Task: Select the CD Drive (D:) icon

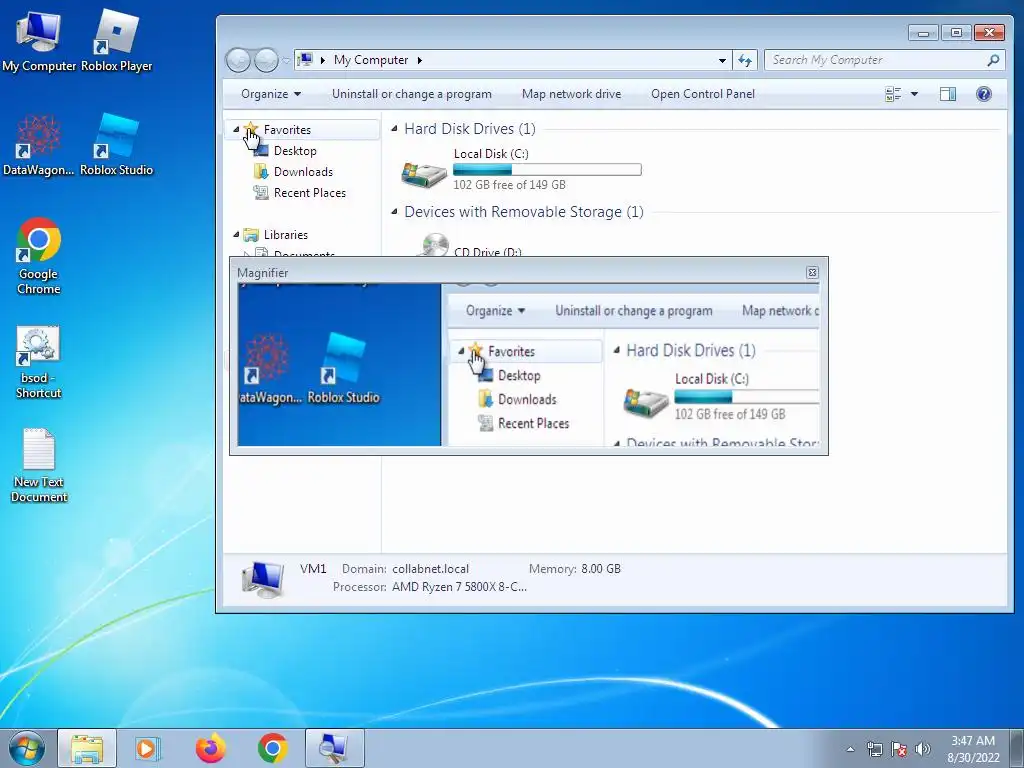Action: click(x=435, y=246)
